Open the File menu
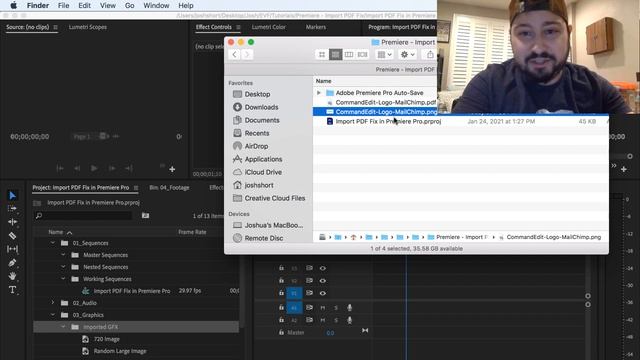The height and width of the screenshot is (360, 640). [x=63, y=5]
